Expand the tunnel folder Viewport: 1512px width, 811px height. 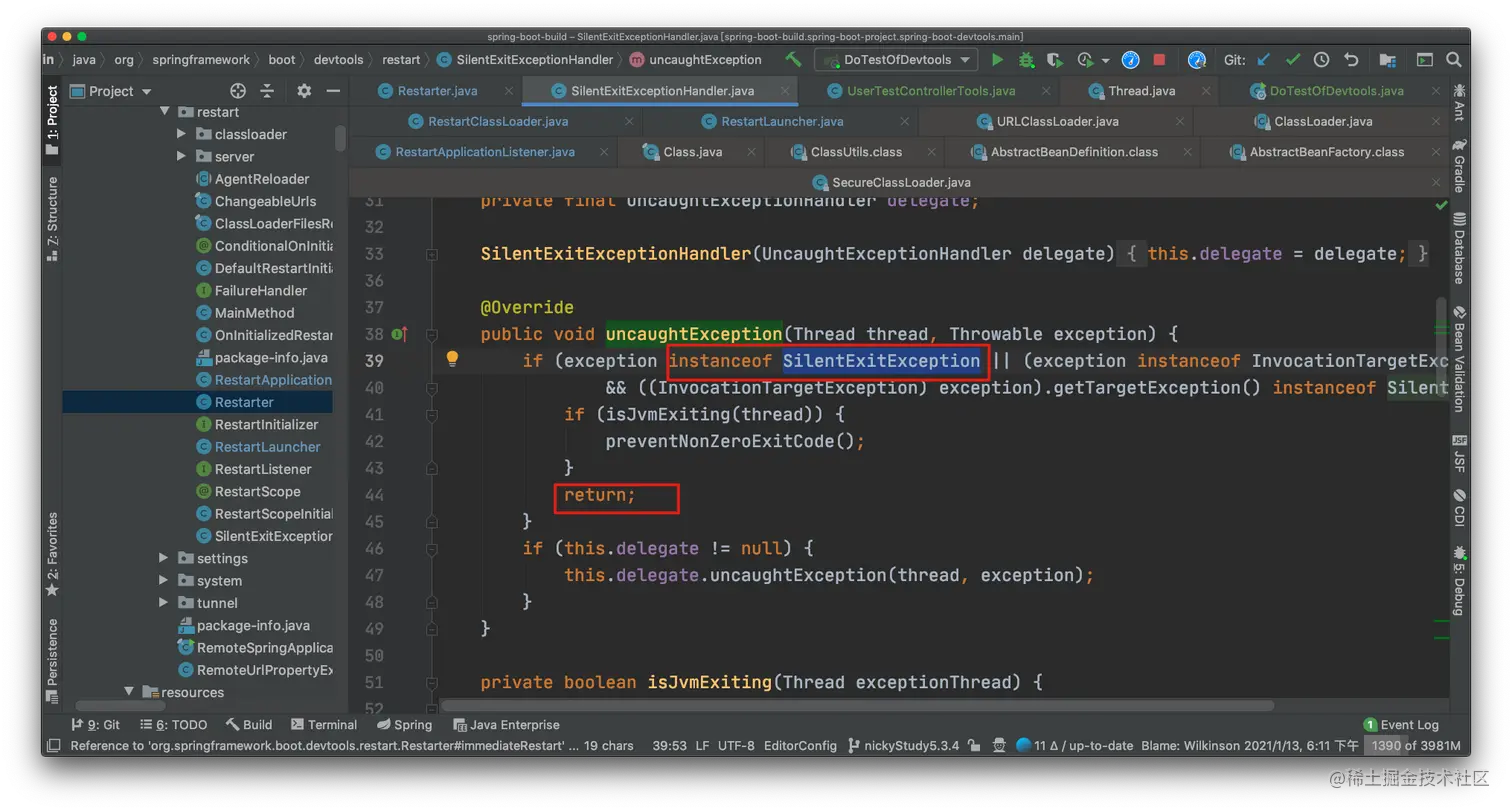click(164, 603)
